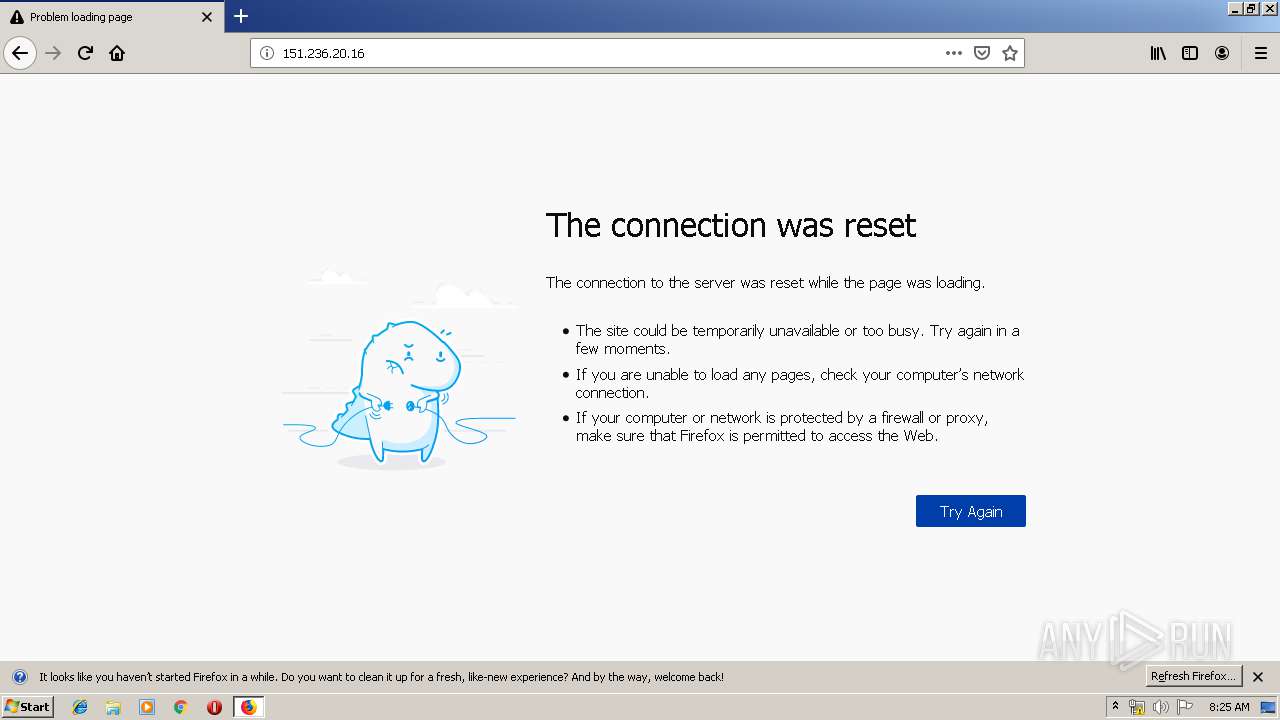Open Windows Explorer from taskbar

[x=113, y=707]
